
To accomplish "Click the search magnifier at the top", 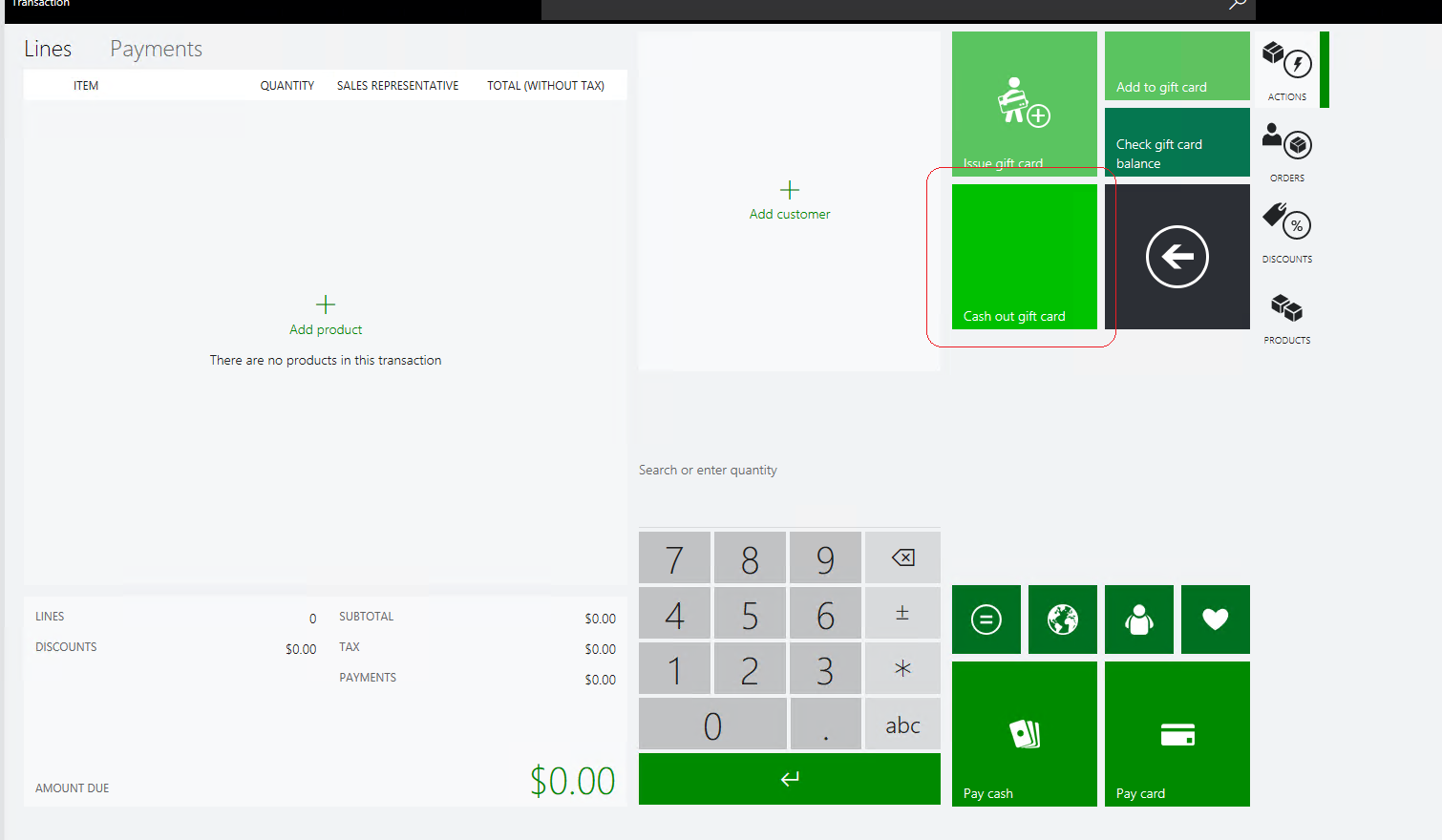I will point(1237,6).
